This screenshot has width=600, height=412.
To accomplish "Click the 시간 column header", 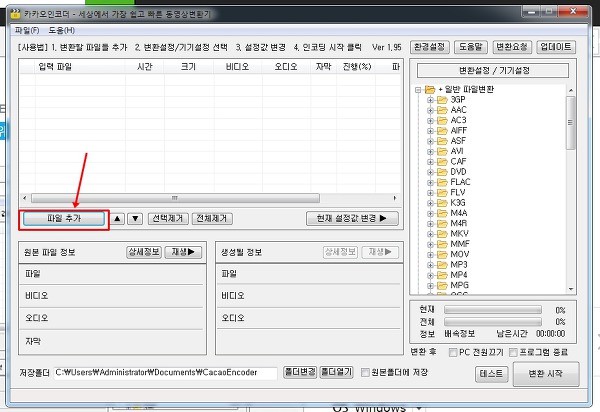I will pyautogui.click(x=145, y=67).
